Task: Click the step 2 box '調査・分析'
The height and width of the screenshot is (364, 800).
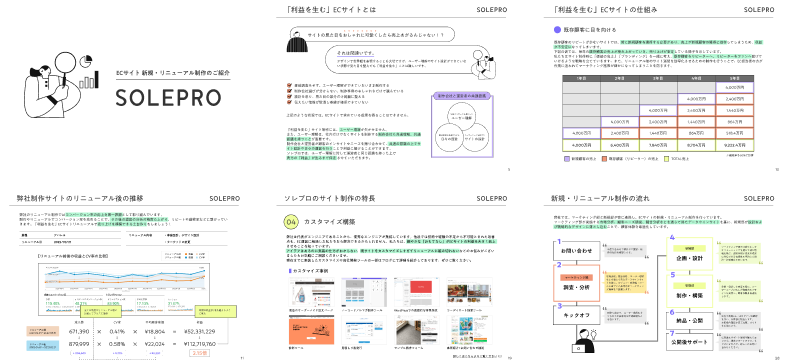Action: tap(577, 283)
